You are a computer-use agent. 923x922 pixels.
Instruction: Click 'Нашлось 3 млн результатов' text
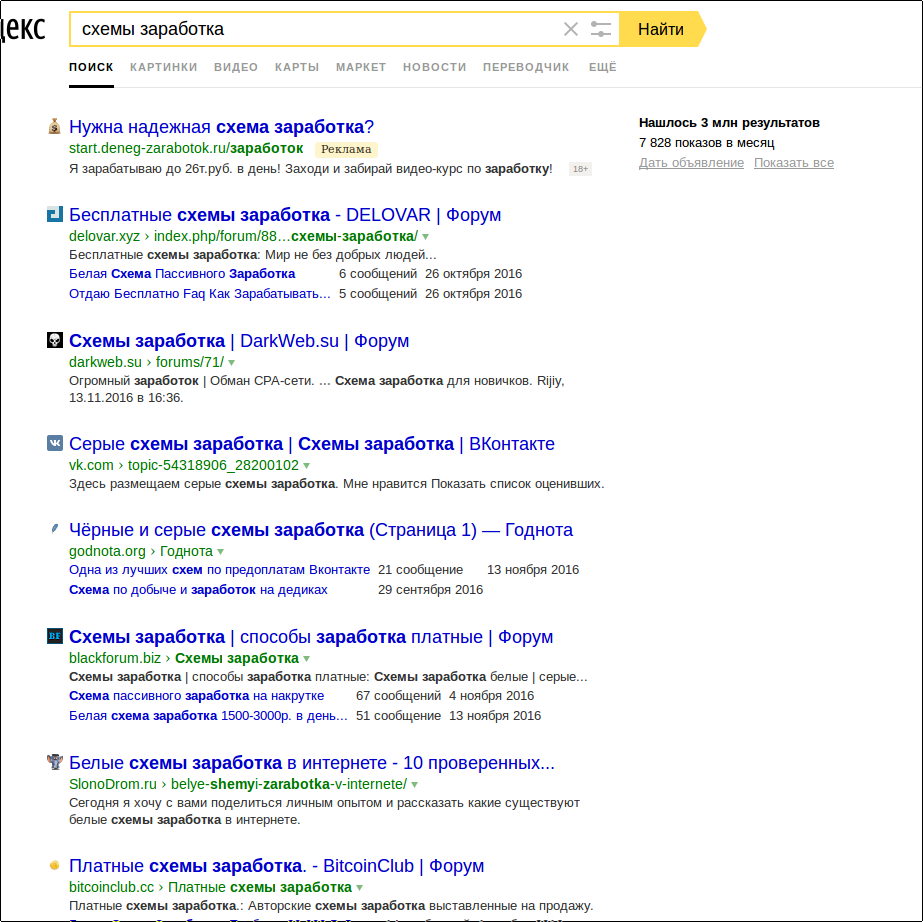(729, 123)
